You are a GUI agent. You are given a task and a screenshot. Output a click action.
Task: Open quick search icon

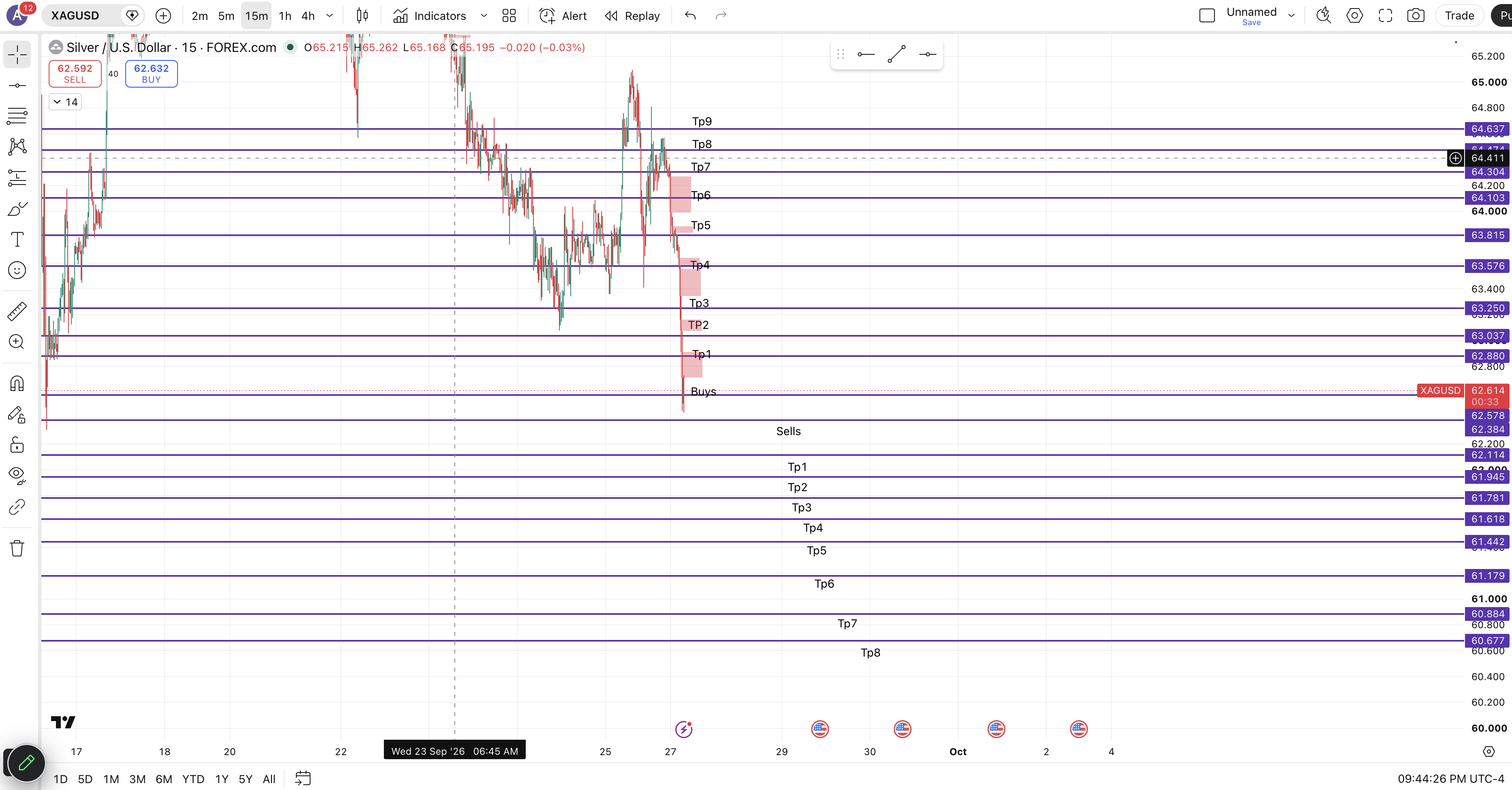pyautogui.click(x=1324, y=16)
